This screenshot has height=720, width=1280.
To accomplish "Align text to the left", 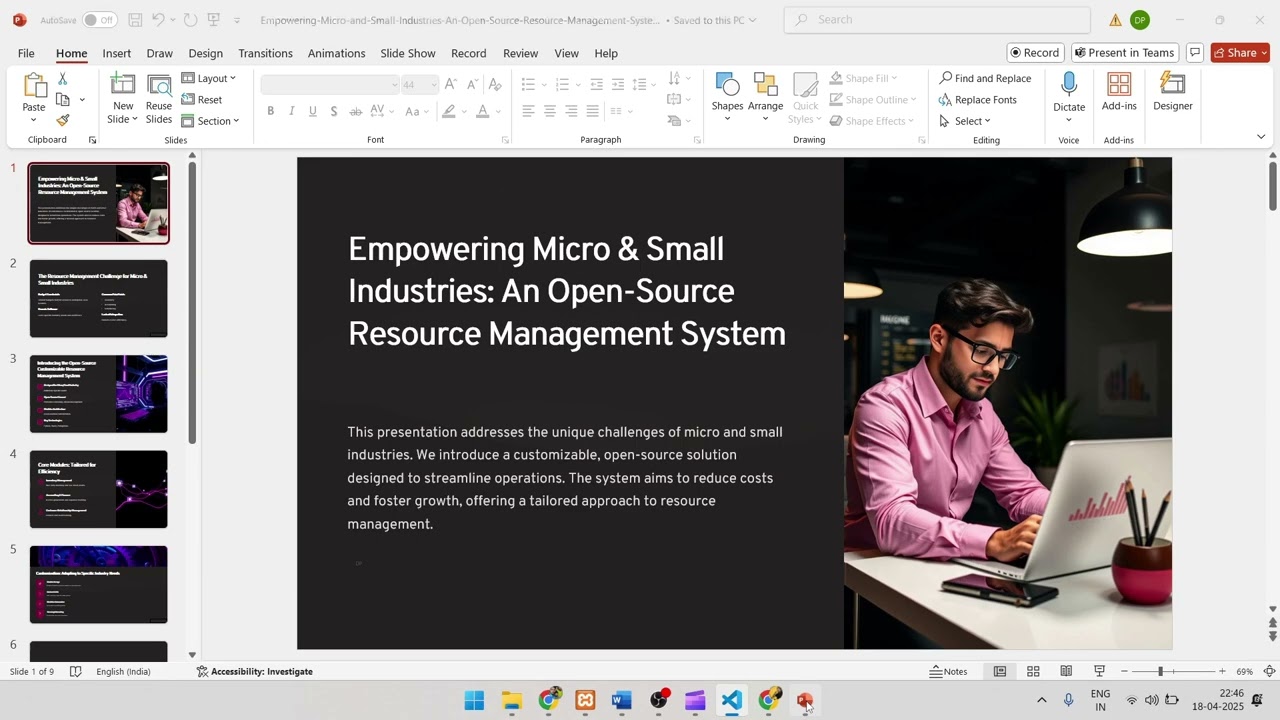I will pos(528,111).
